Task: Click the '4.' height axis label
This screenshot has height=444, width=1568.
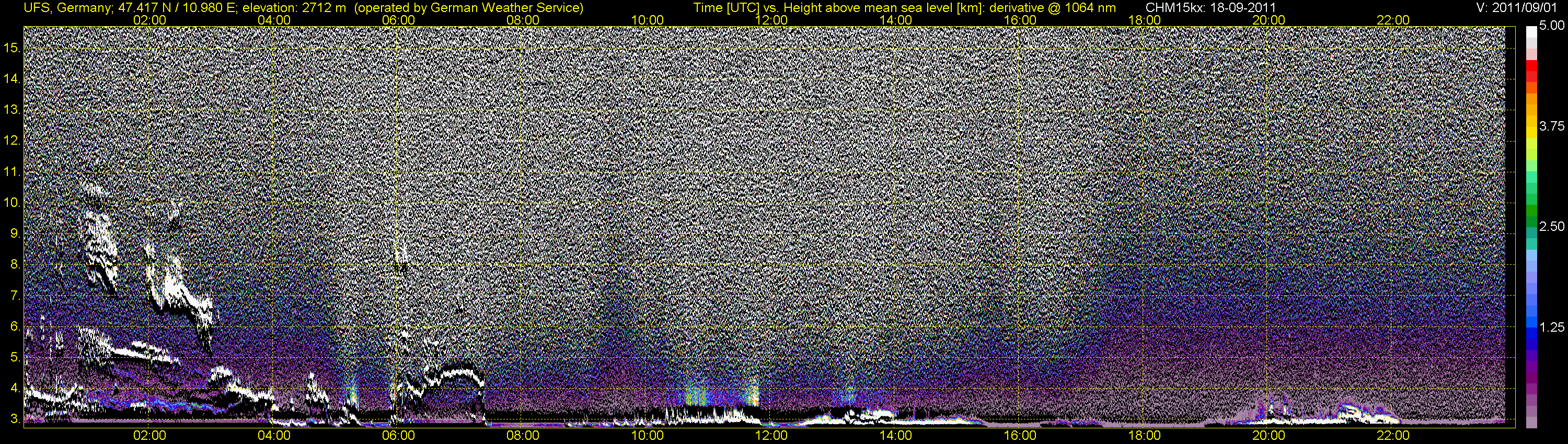Action: point(16,389)
